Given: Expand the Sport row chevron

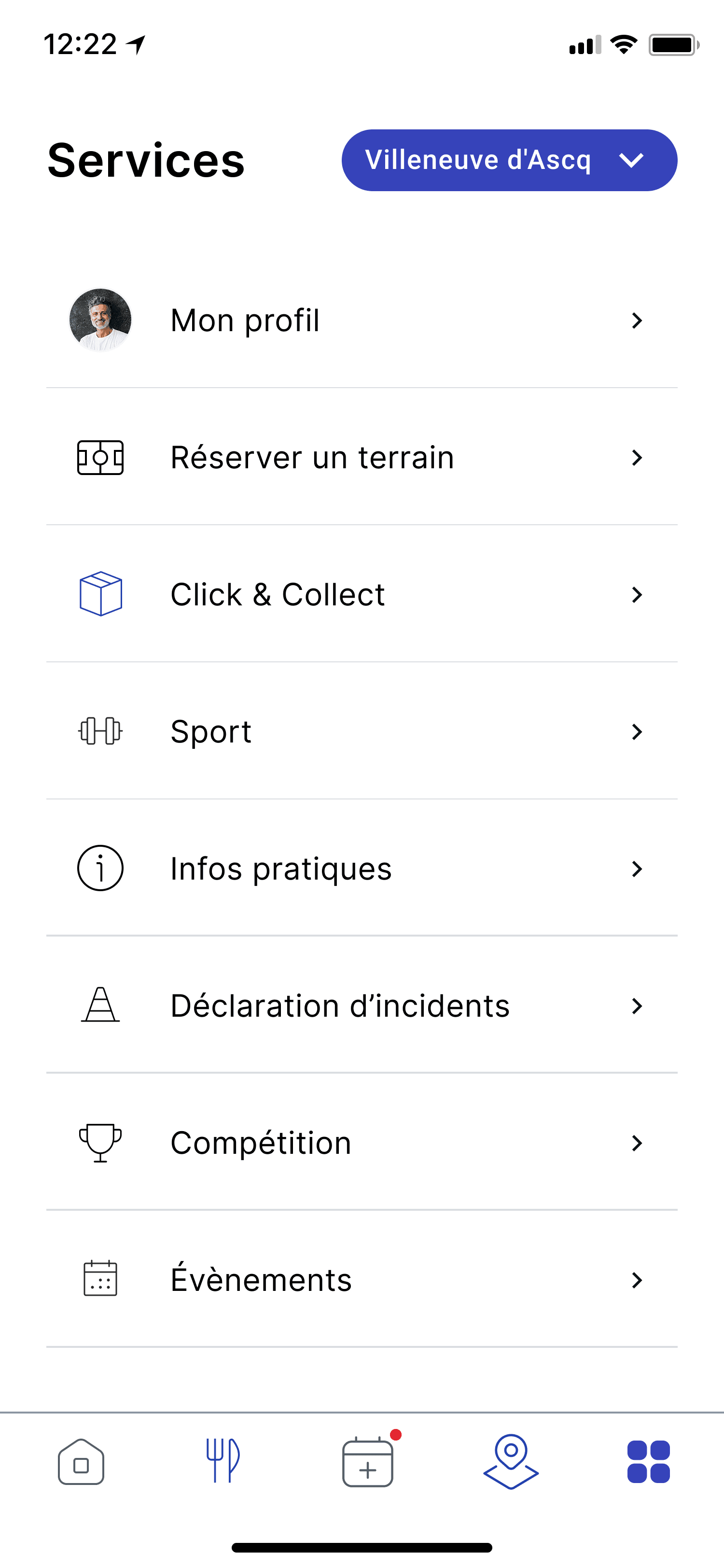Looking at the screenshot, I should click(636, 732).
